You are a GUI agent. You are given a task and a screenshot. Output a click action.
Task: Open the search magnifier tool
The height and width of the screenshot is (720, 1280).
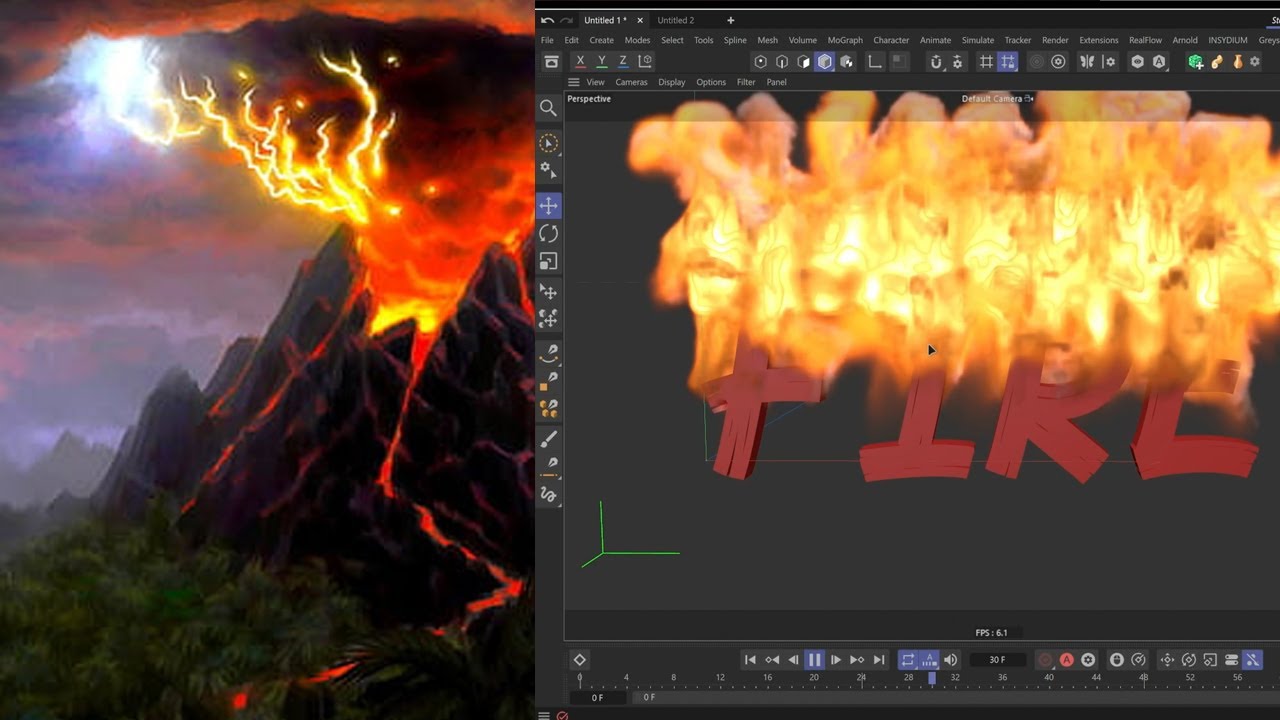click(x=548, y=108)
